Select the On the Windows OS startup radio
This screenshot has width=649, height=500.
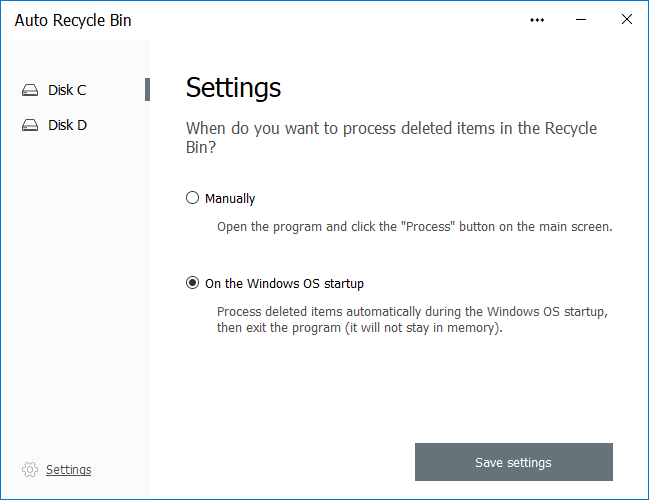(192, 283)
